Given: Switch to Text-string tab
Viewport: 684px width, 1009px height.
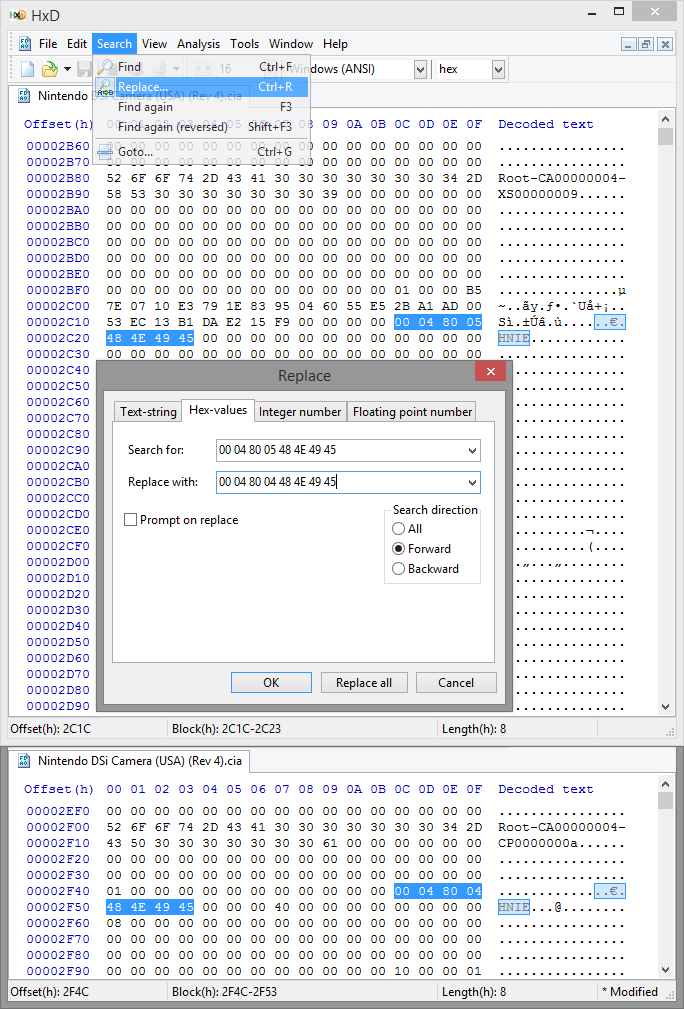Looking at the screenshot, I should [148, 412].
